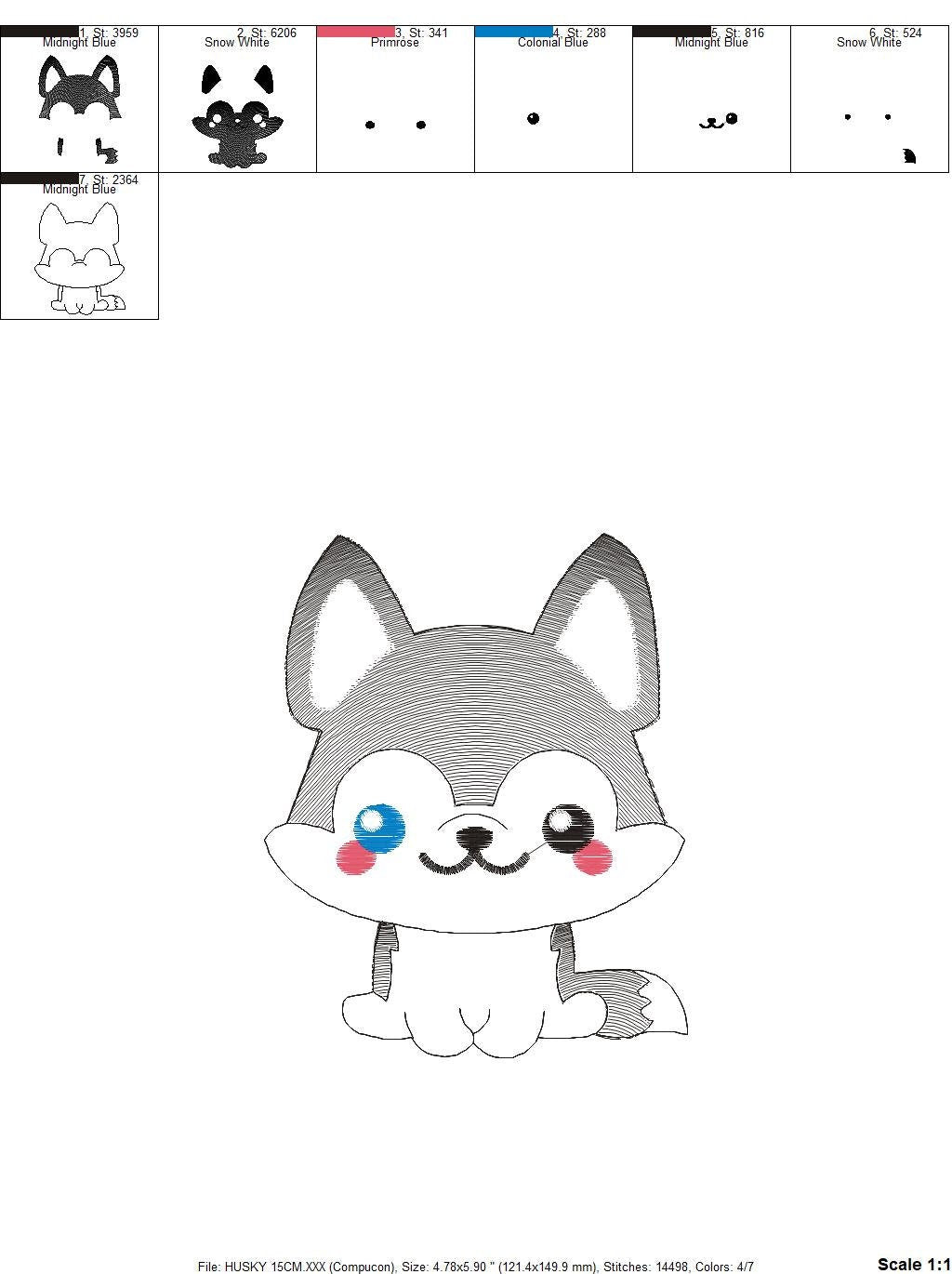Click the '6. St: 524' stitch count
Viewport: 952px width, 1274px height.
point(896,33)
